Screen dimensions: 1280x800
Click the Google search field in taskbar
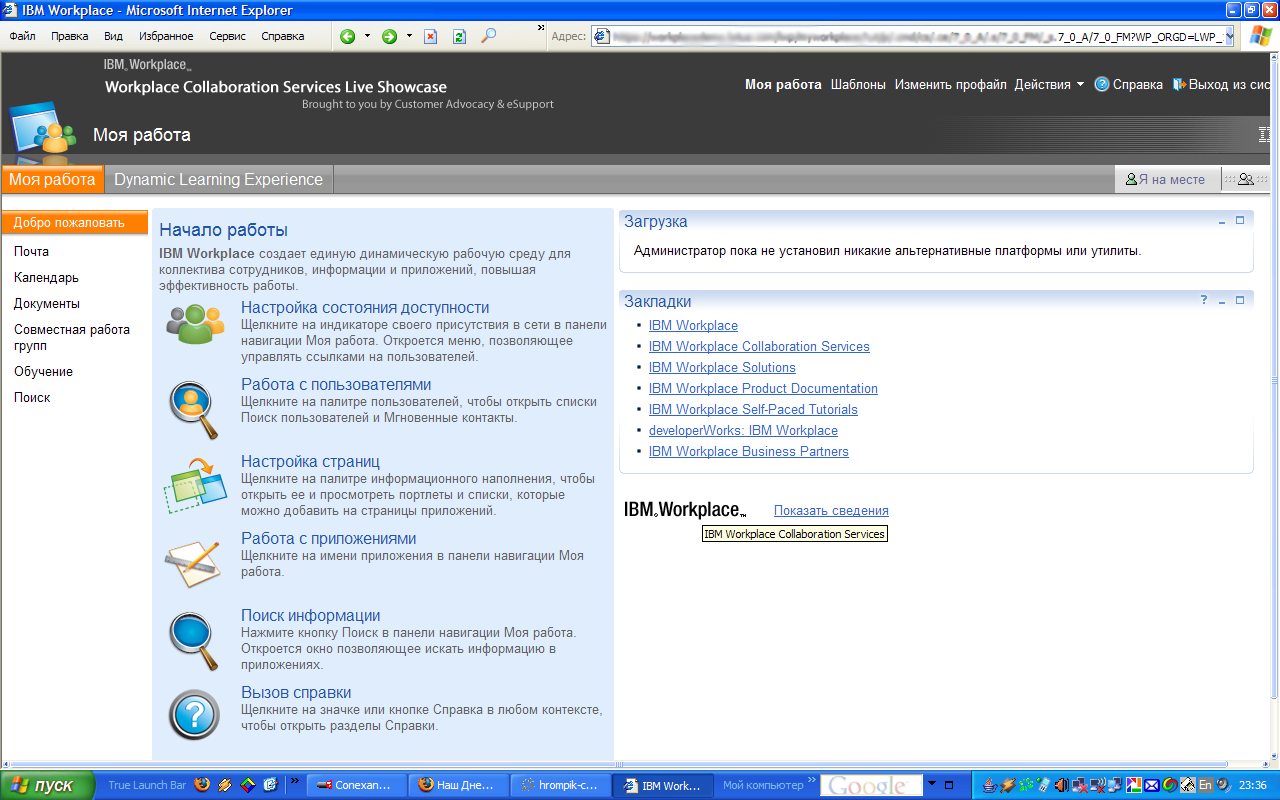(868, 786)
